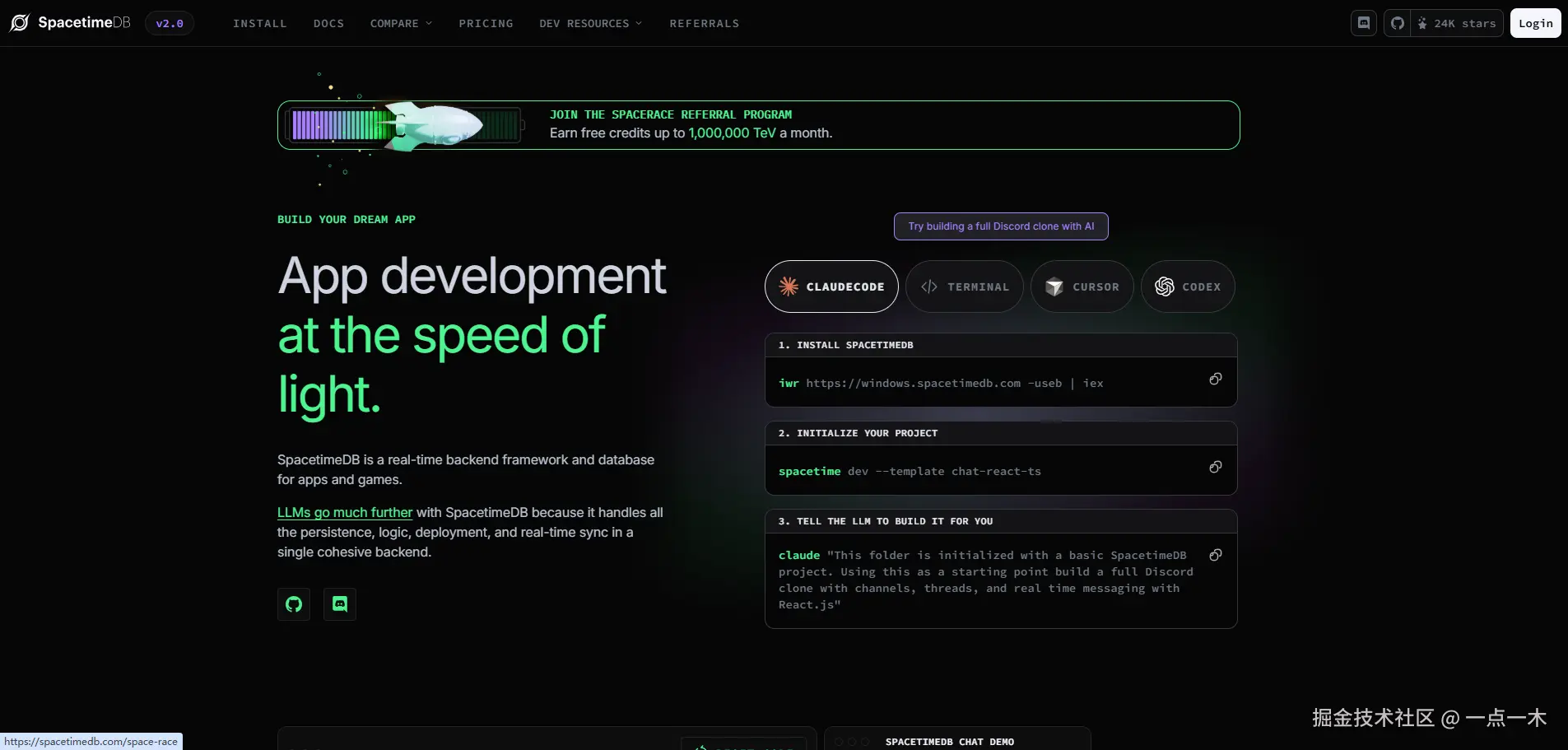
Task: Open the PRICING menu item
Action: point(486,23)
